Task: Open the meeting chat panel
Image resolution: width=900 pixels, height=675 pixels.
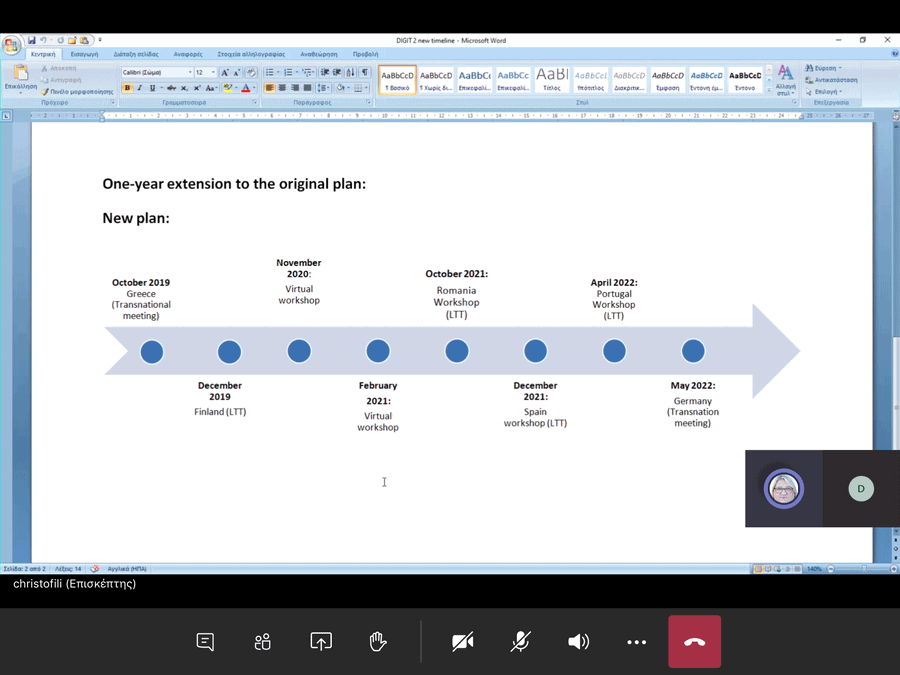Action: coord(205,642)
